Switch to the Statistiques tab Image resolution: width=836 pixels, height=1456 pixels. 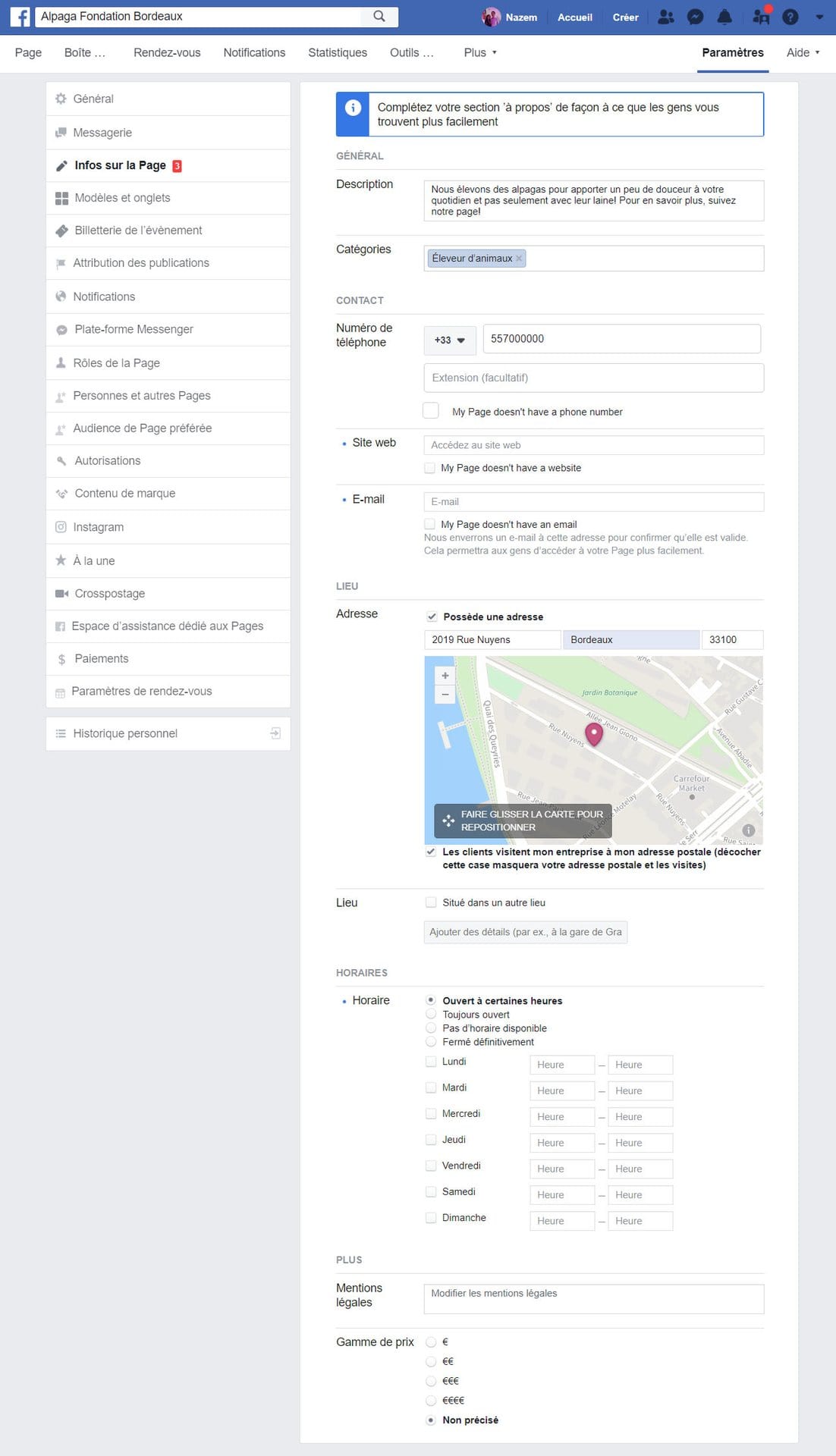(x=338, y=52)
